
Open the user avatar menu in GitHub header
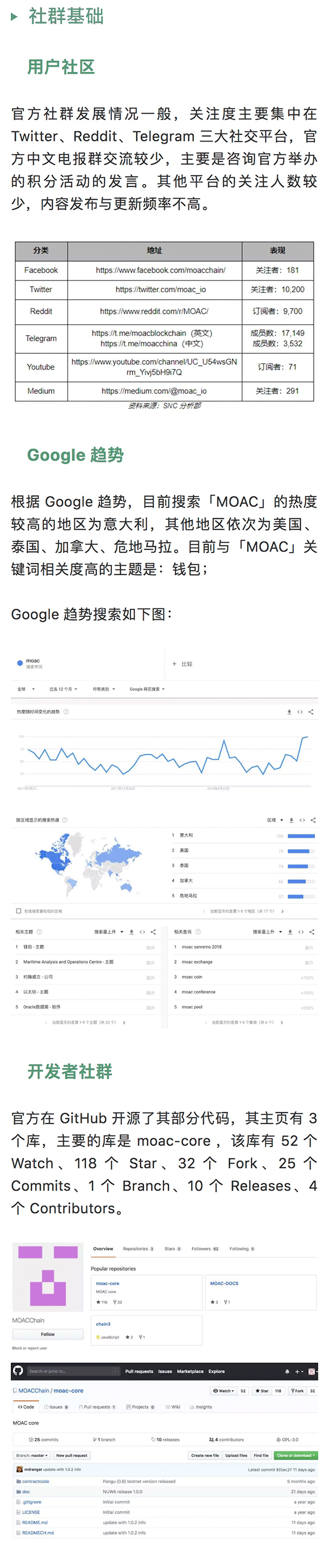click(x=312, y=1371)
